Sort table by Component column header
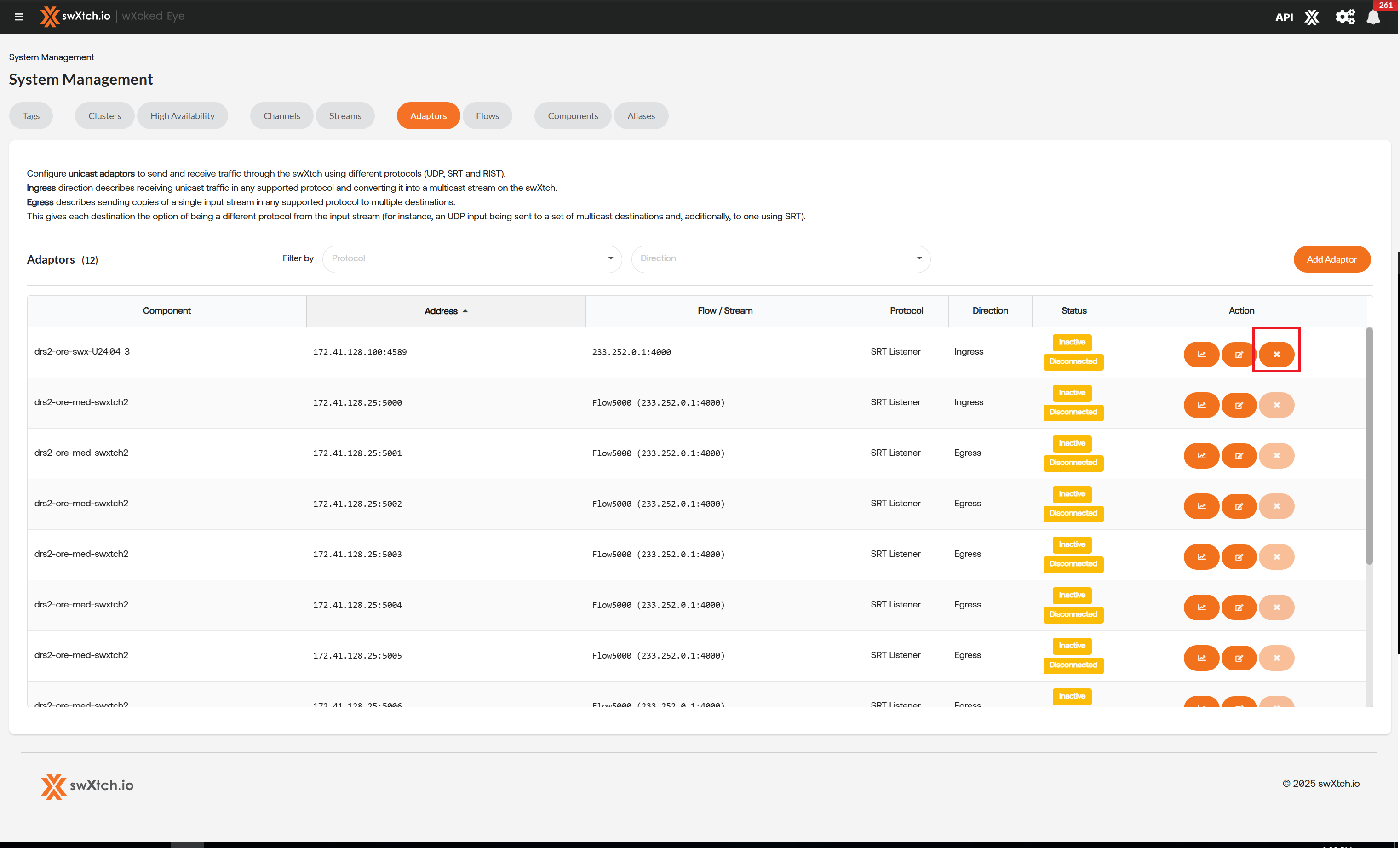 (166, 311)
